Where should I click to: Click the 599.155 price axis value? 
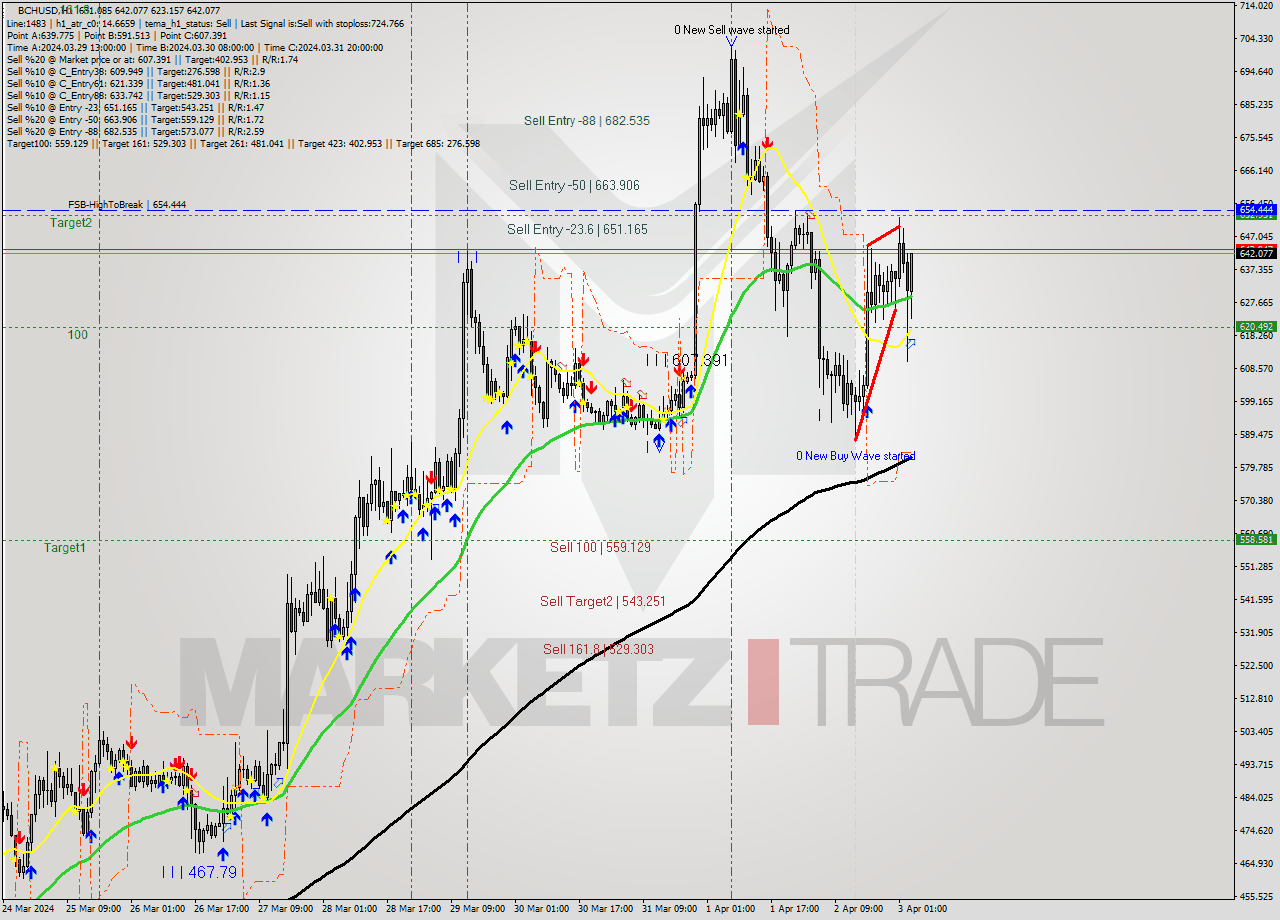(1256, 401)
